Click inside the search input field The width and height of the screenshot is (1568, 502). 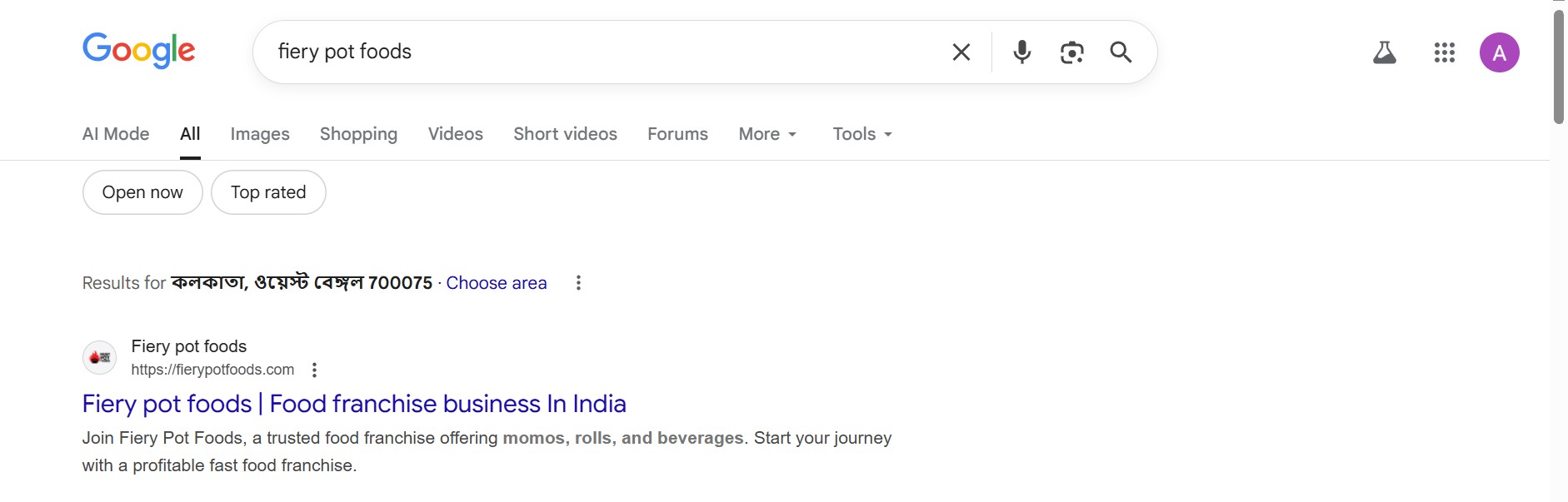(x=600, y=52)
